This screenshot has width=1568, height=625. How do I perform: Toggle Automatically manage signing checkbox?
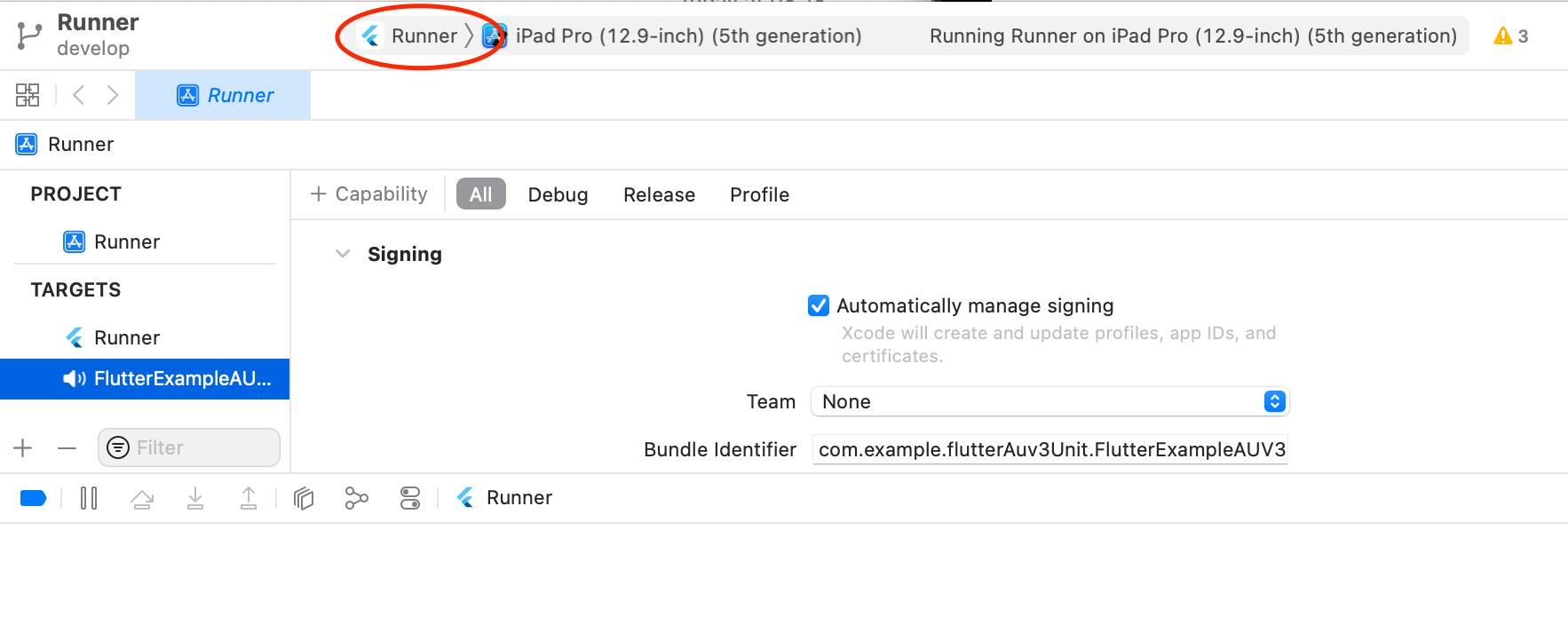click(x=819, y=305)
